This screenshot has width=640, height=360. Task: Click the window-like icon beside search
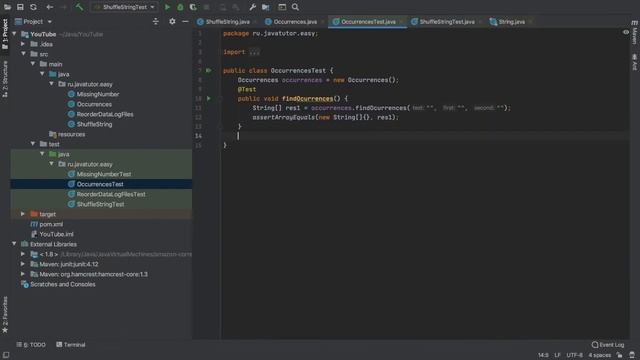282,7
